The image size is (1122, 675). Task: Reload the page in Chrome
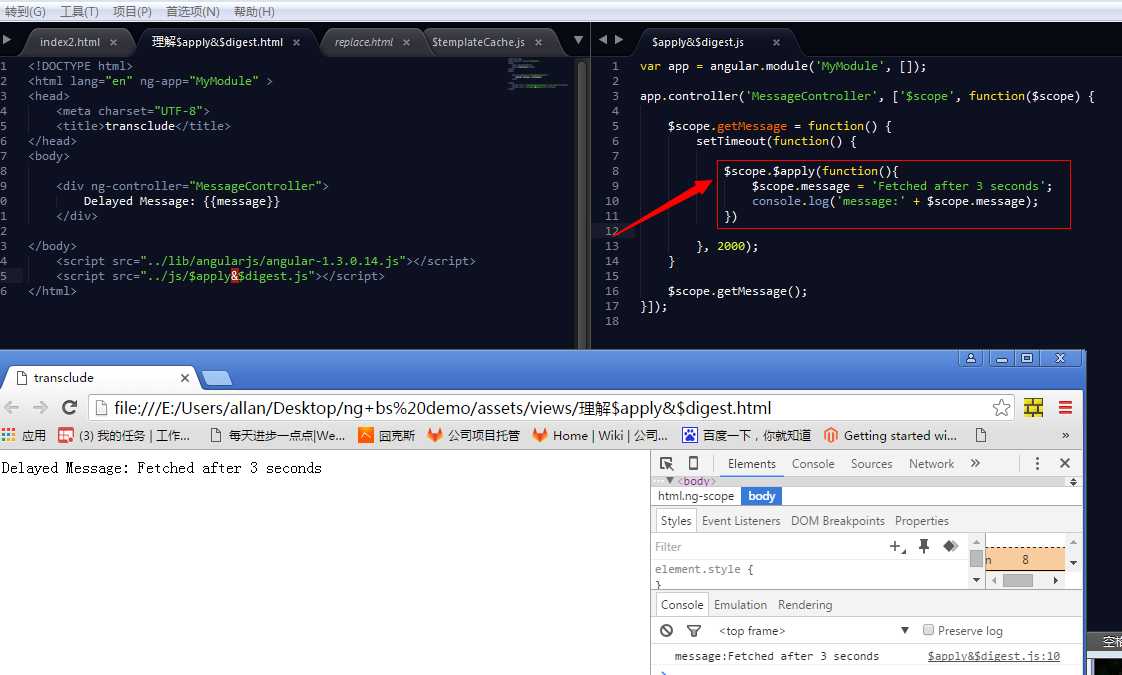[69, 407]
